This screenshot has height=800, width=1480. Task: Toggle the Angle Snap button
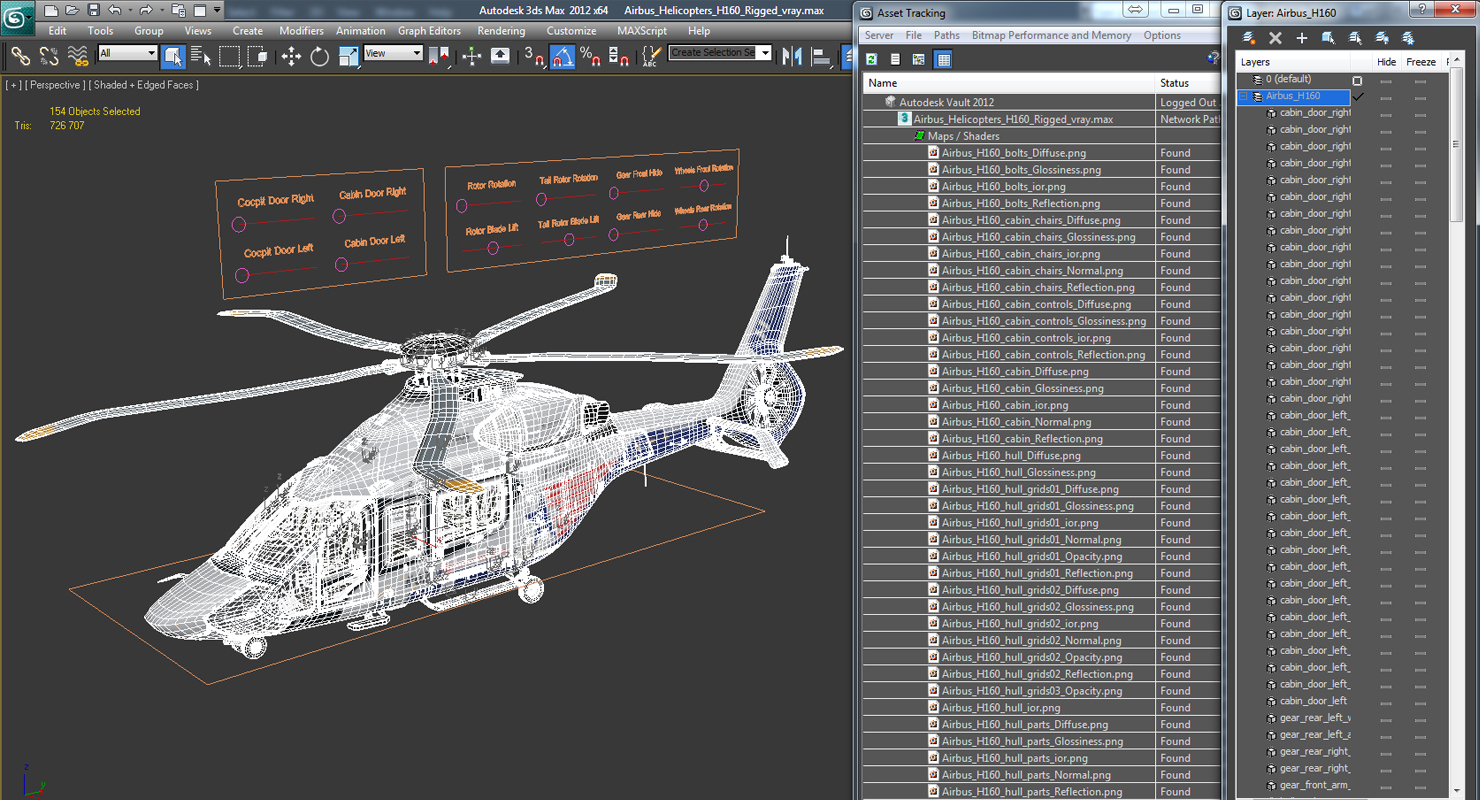pos(562,56)
